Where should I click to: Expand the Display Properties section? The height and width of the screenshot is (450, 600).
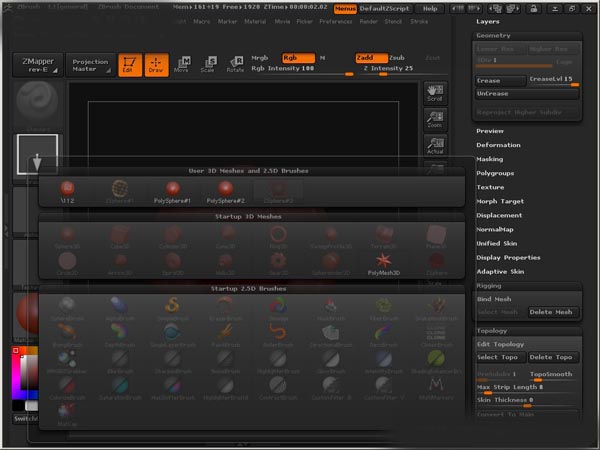click(x=507, y=257)
